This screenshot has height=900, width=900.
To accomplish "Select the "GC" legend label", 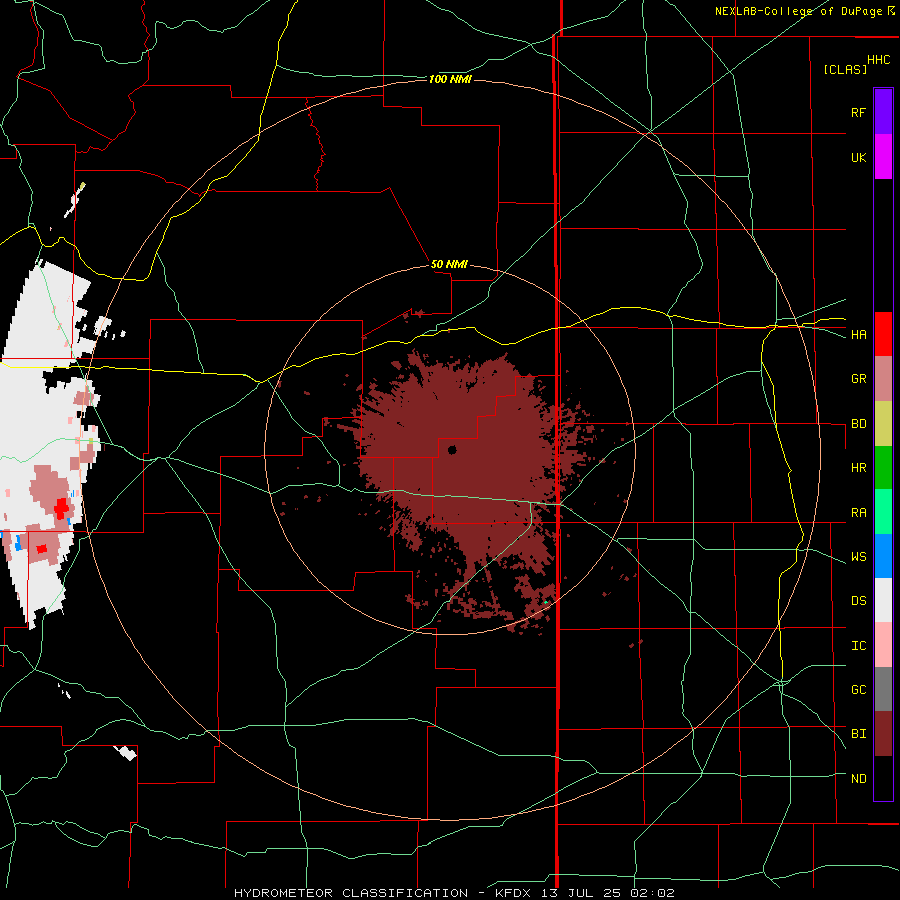I will (x=858, y=690).
